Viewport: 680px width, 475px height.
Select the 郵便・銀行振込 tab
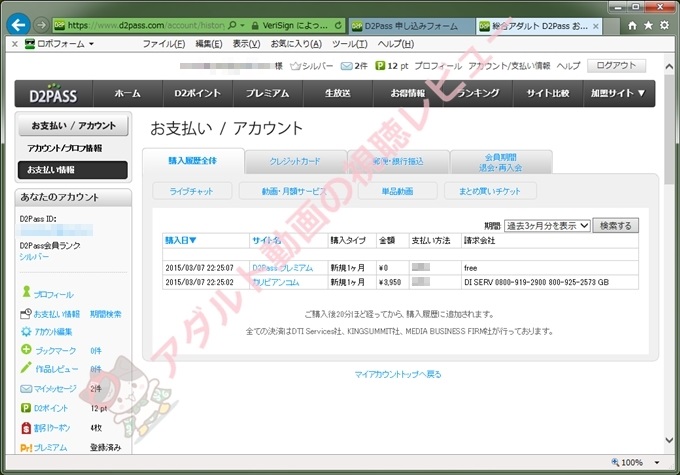point(398,161)
